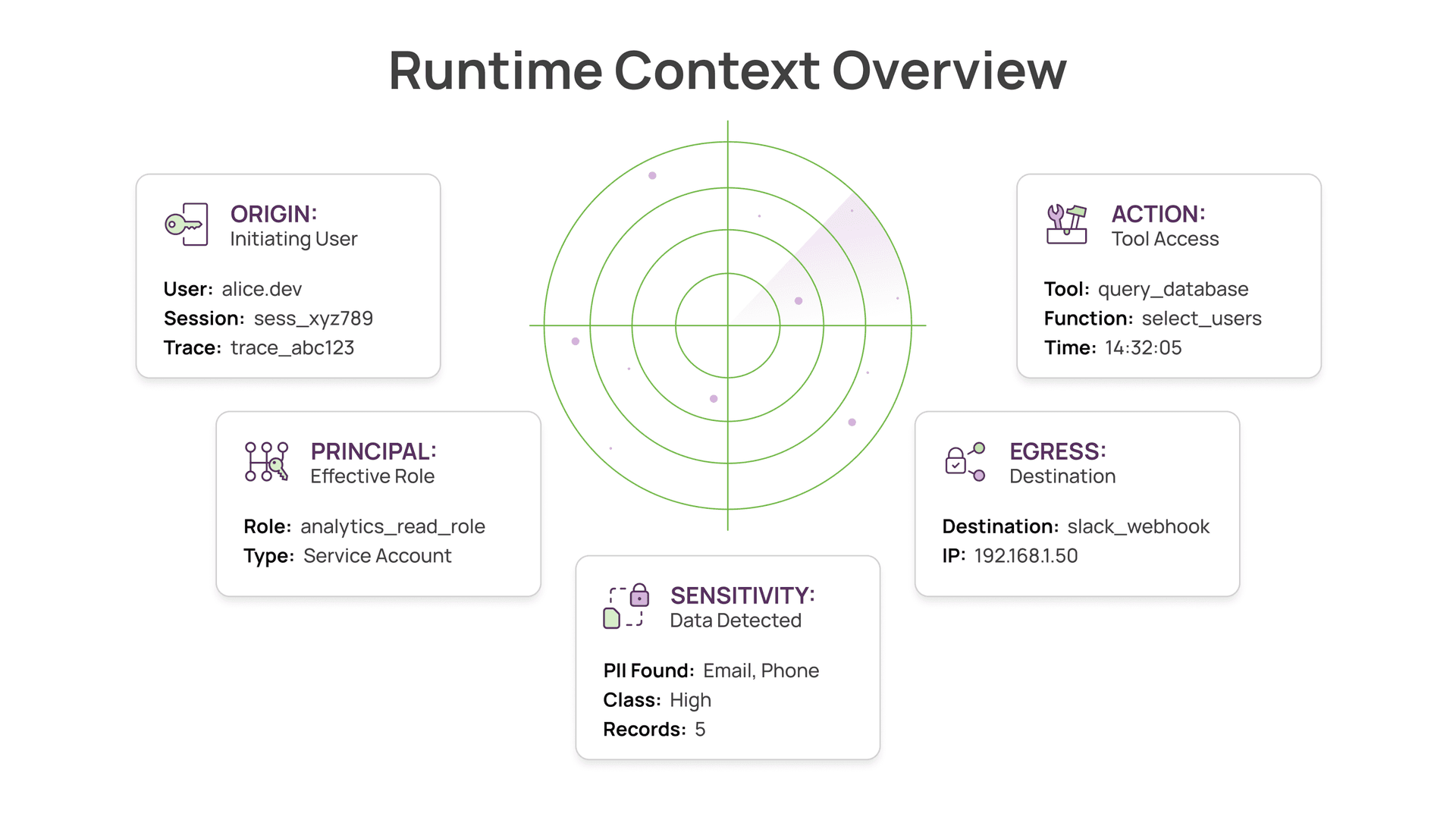Click the 192.168.1.50 IP address
The height and width of the screenshot is (823, 1456).
1025,556
